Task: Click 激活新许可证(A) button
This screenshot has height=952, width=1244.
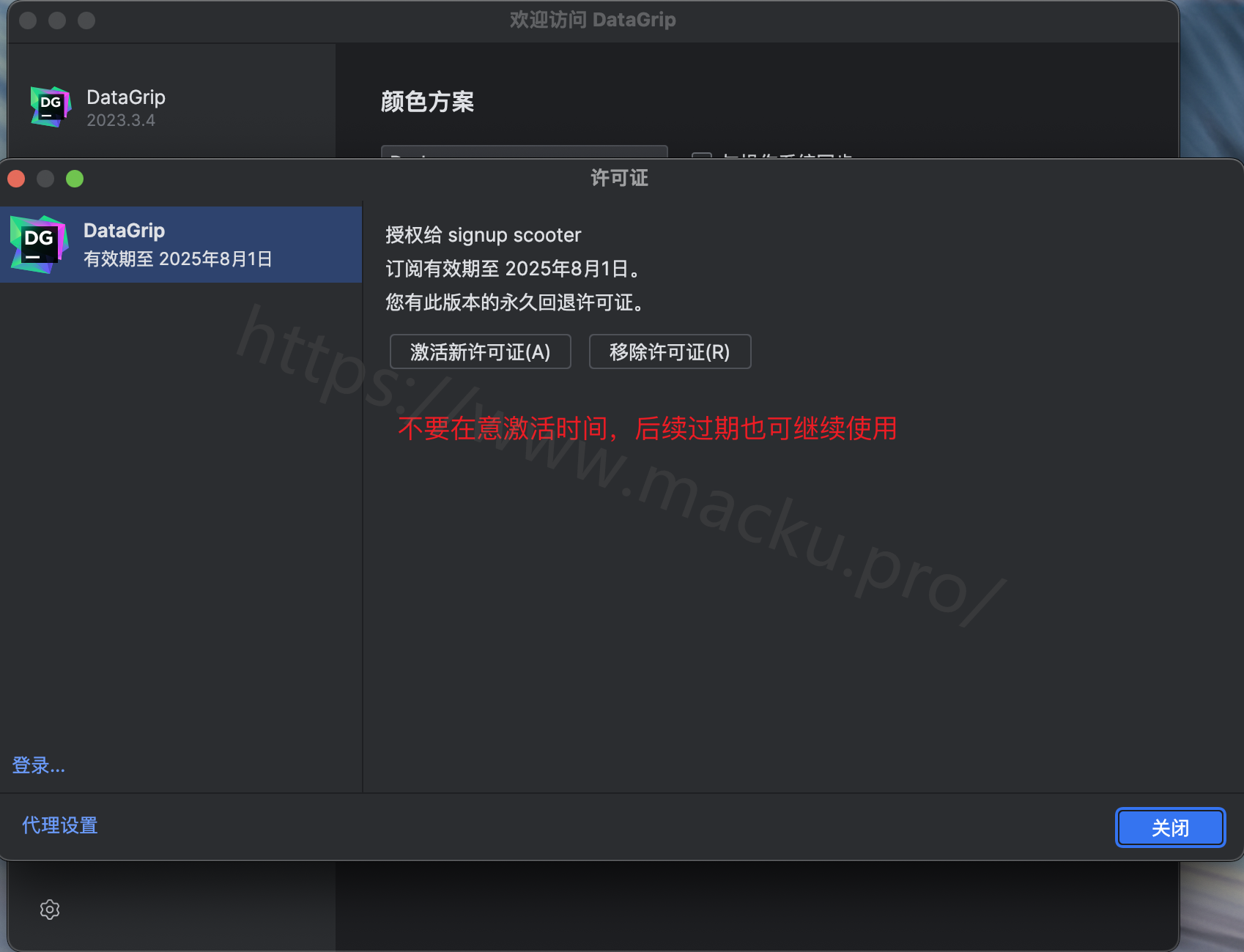Action: [x=480, y=352]
